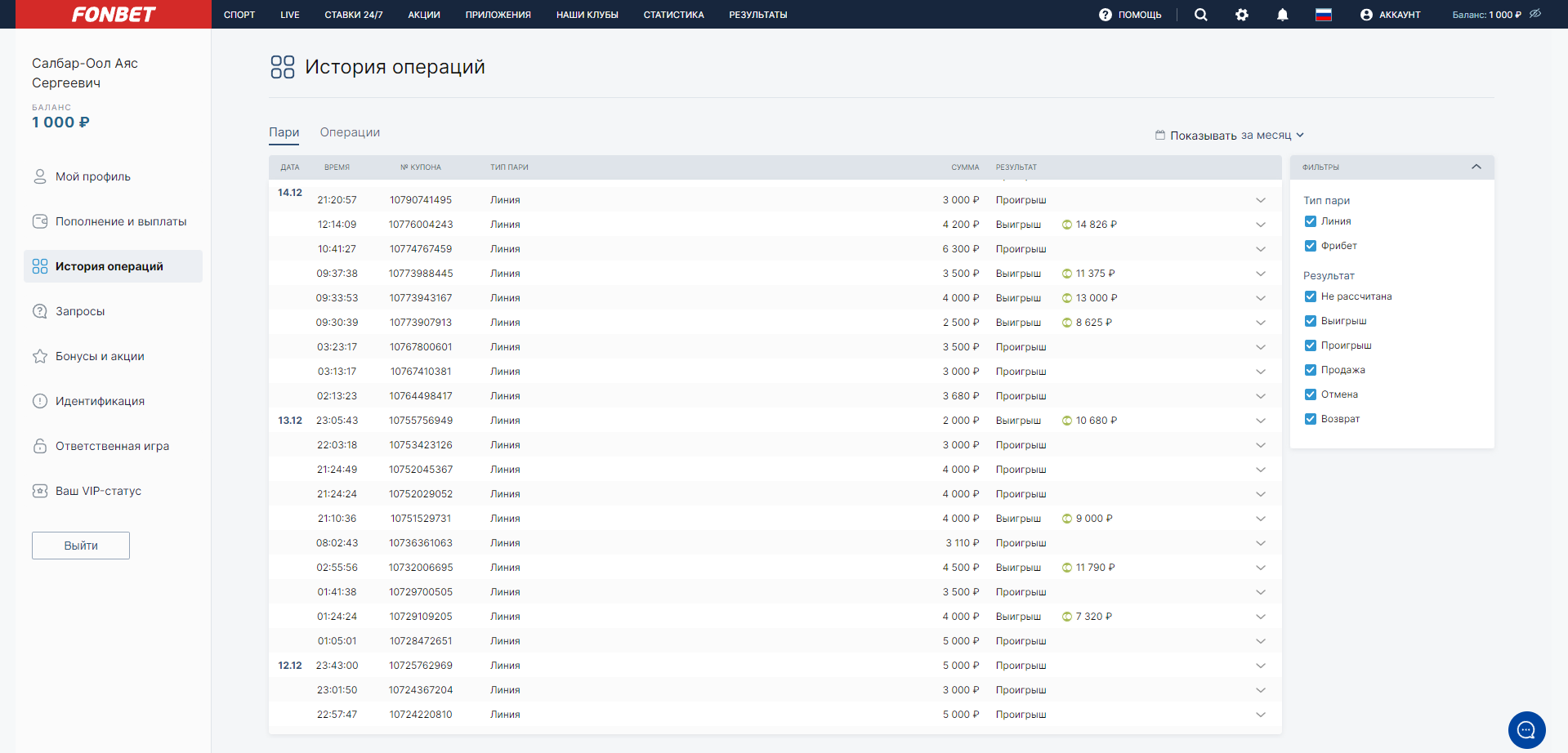Click the FONBET logo

pyautogui.click(x=114, y=15)
